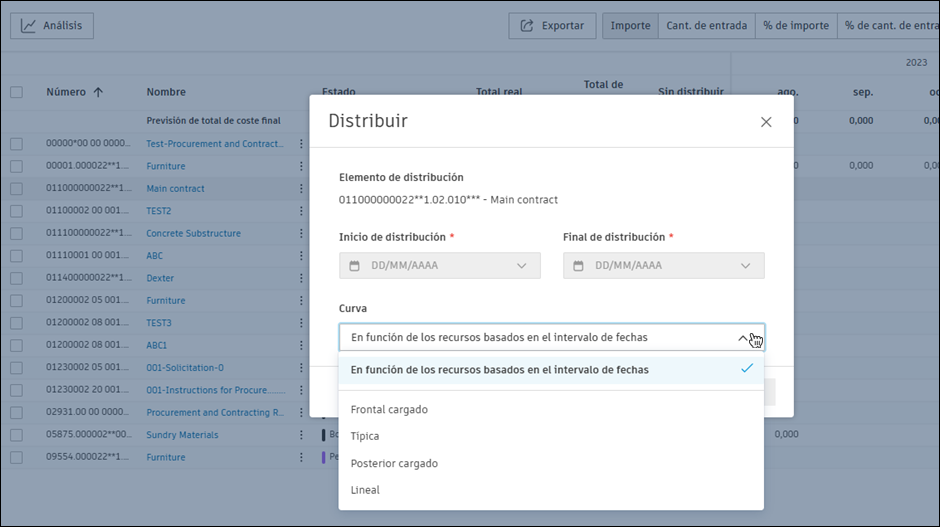Close the Distribuir dialog with the X icon
The height and width of the screenshot is (527, 940).
pos(766,122)
